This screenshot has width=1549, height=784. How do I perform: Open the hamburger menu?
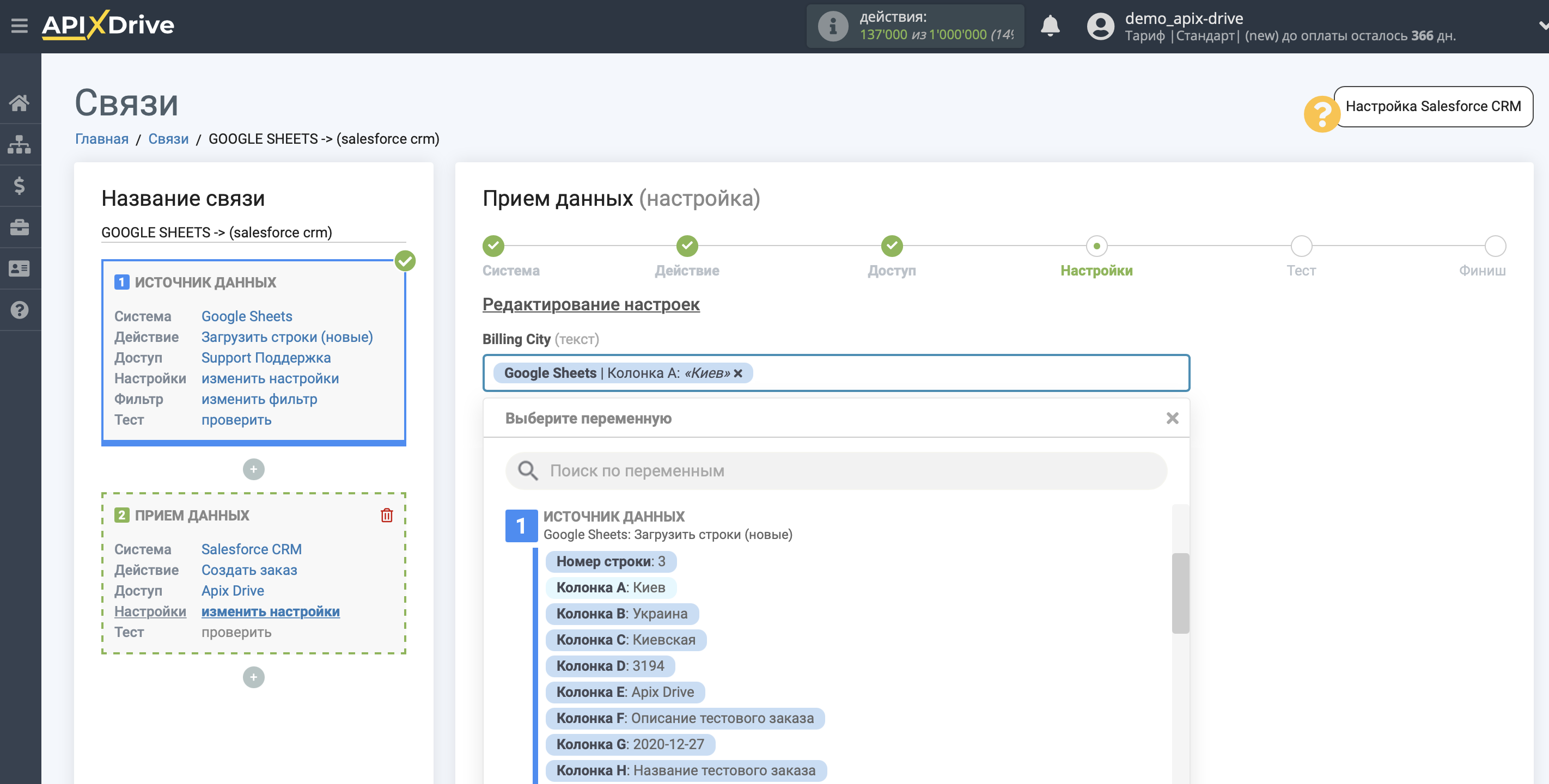(19, 25)
